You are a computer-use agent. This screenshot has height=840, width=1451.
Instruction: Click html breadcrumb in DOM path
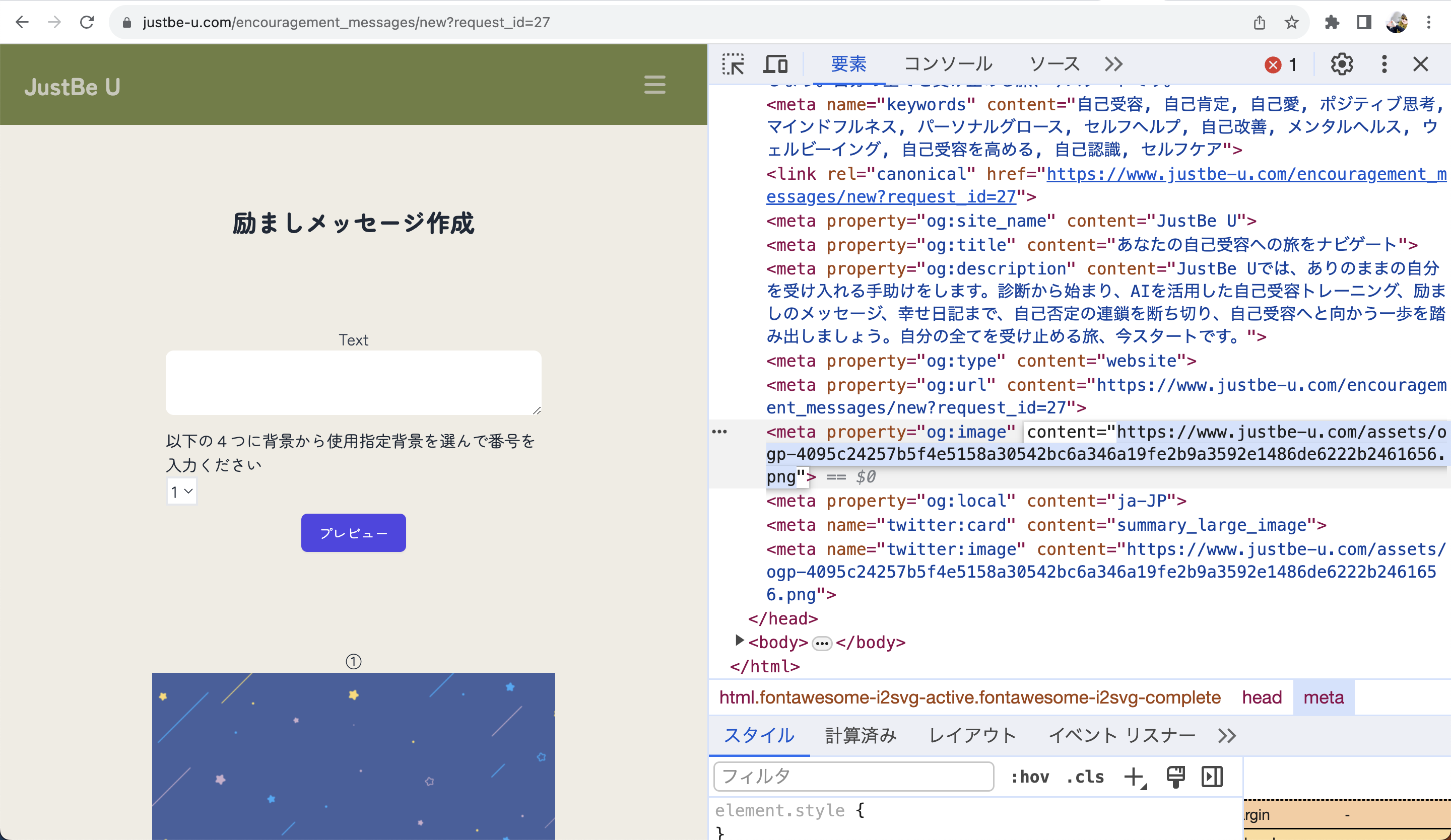pyautogui.click(x=970, y=697)
